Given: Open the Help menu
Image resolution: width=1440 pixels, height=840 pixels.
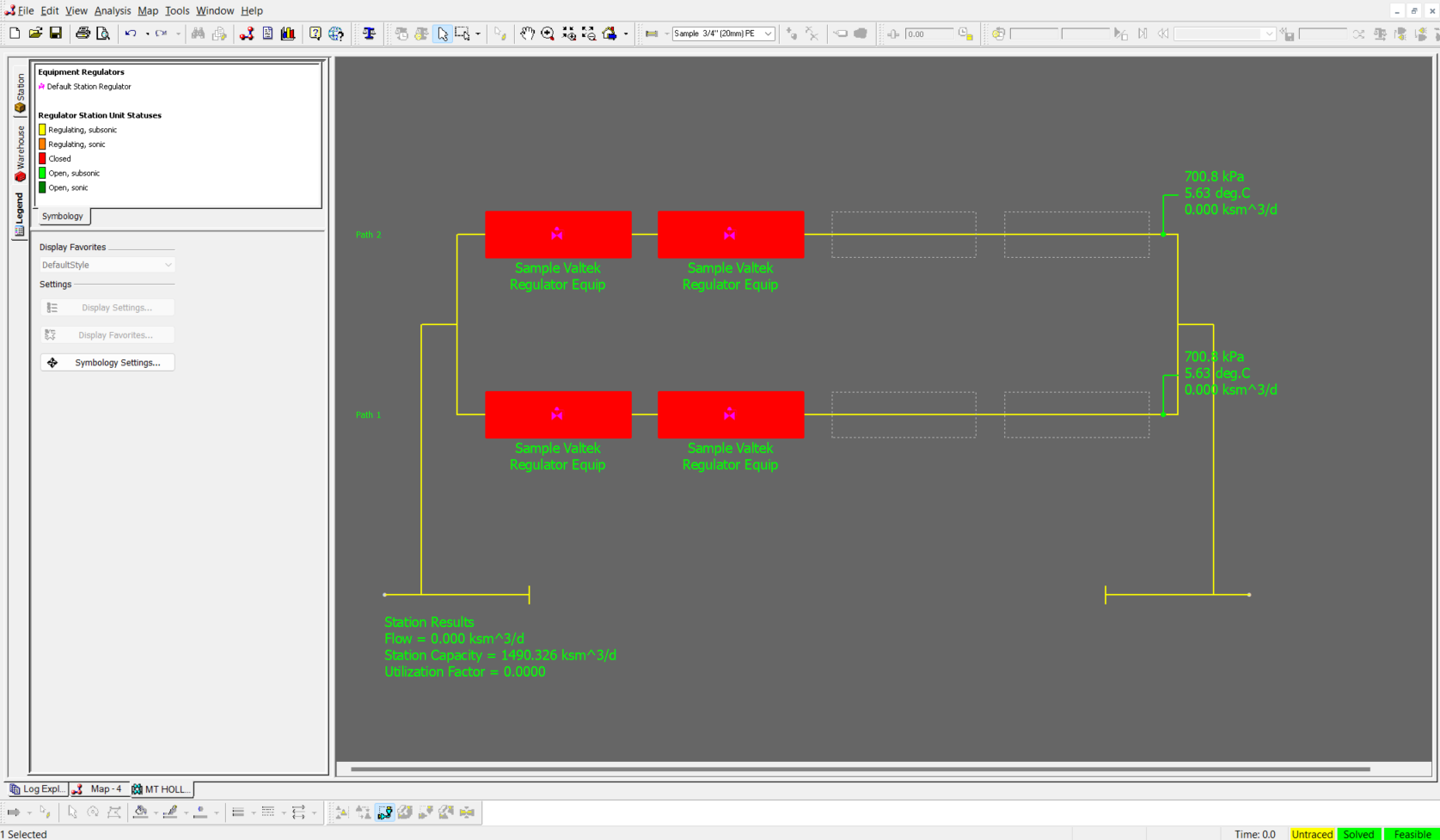Looking at the screenshot, I should [252, 10].
